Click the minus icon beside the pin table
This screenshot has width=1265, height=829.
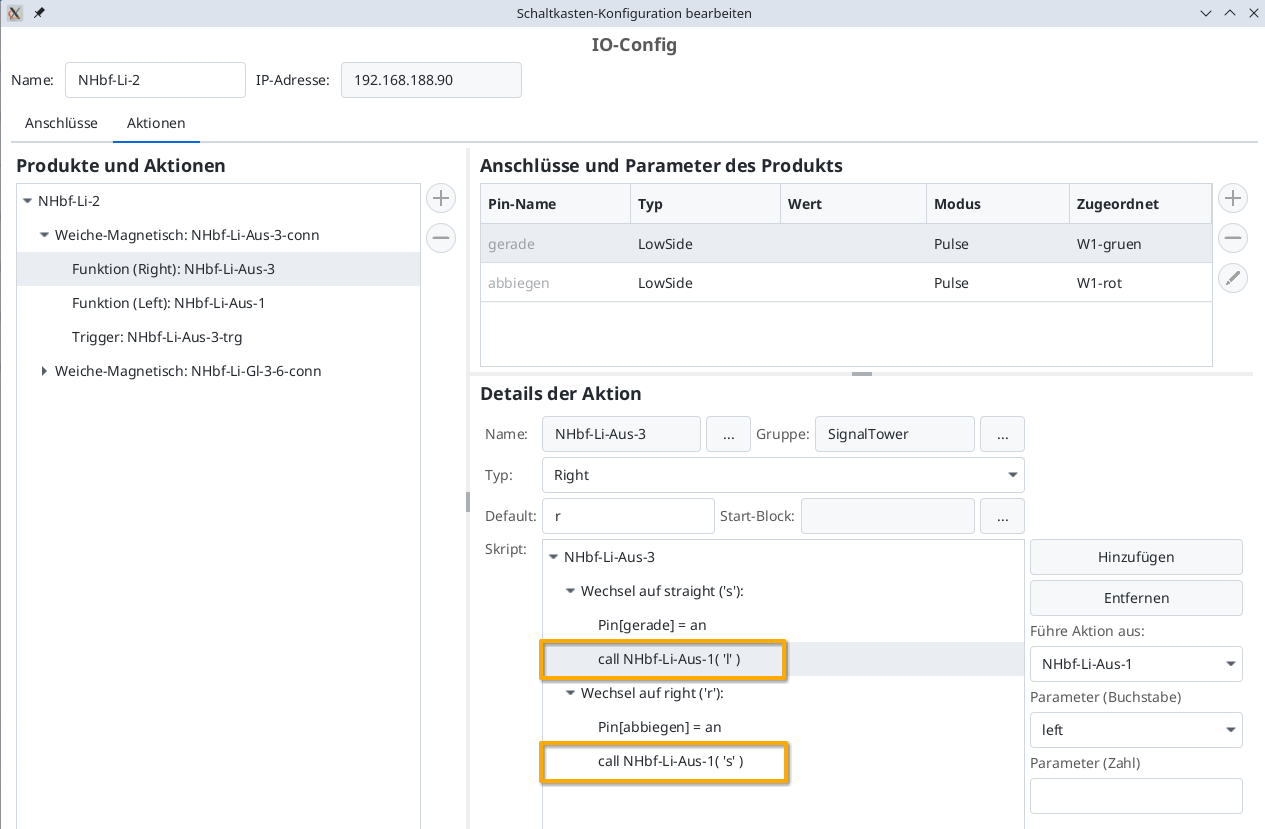1233,238
